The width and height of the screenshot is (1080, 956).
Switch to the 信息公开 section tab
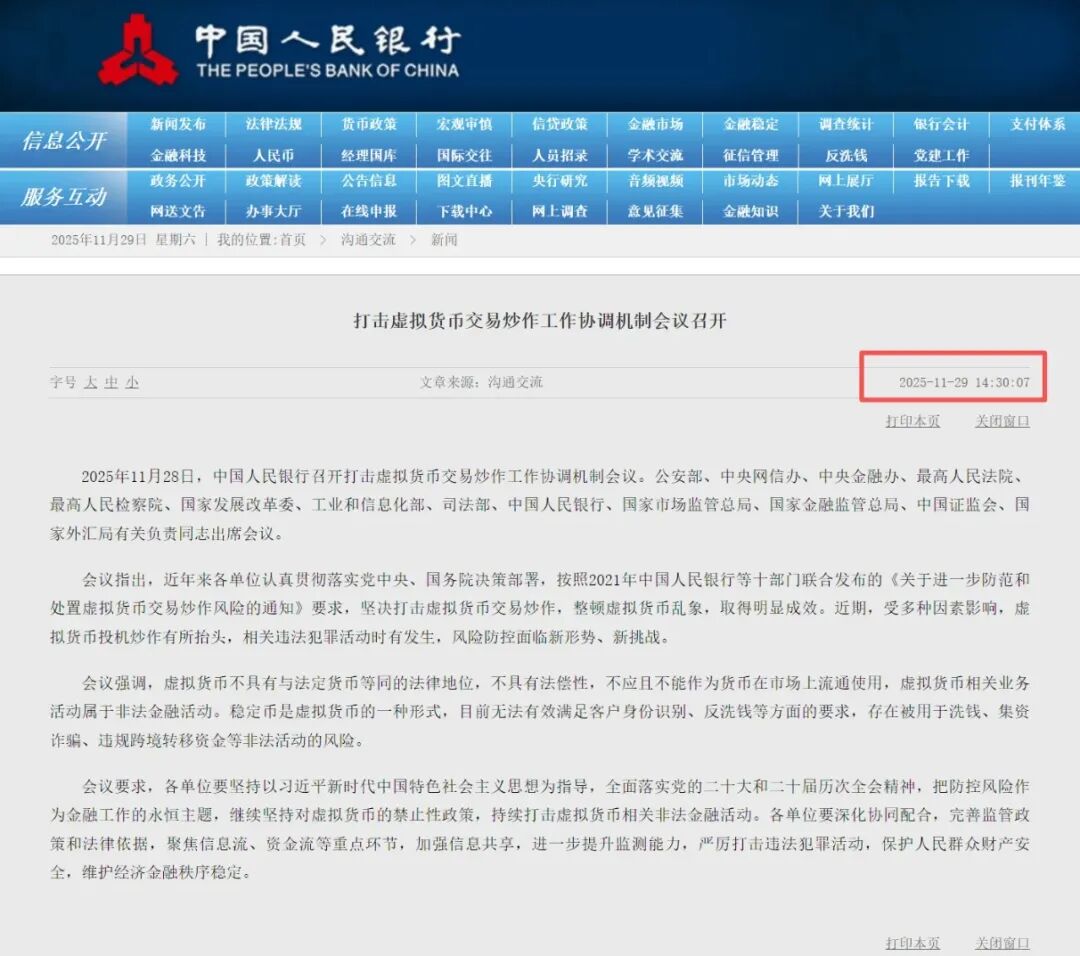point(63,141)
